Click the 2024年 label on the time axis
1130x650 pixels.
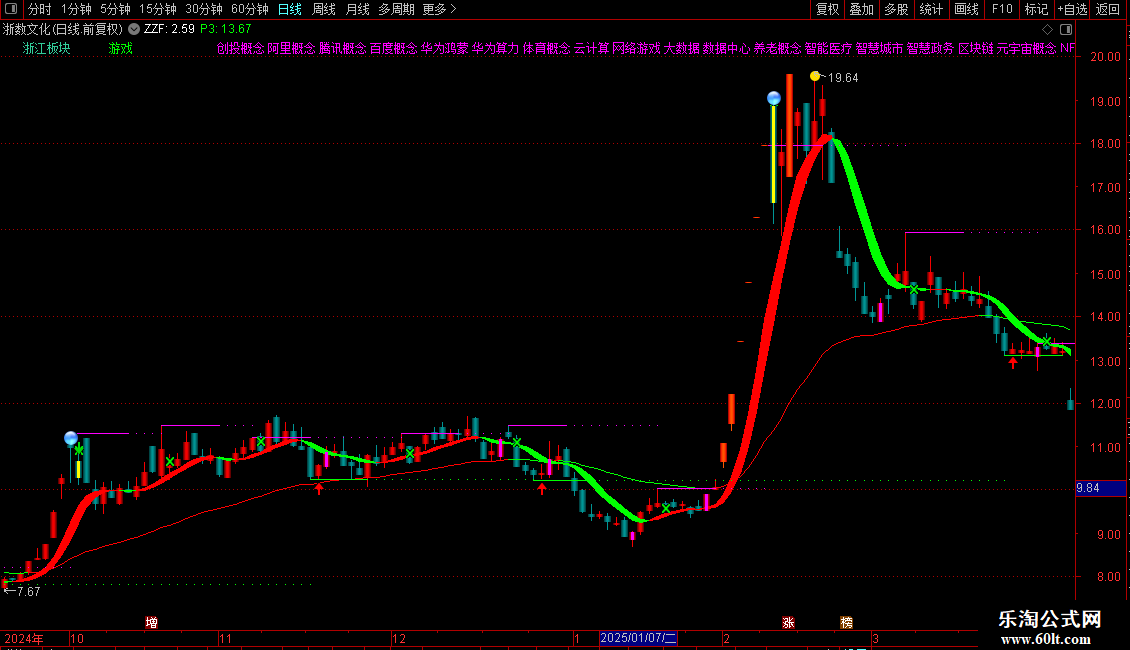[x=24, y=638]
